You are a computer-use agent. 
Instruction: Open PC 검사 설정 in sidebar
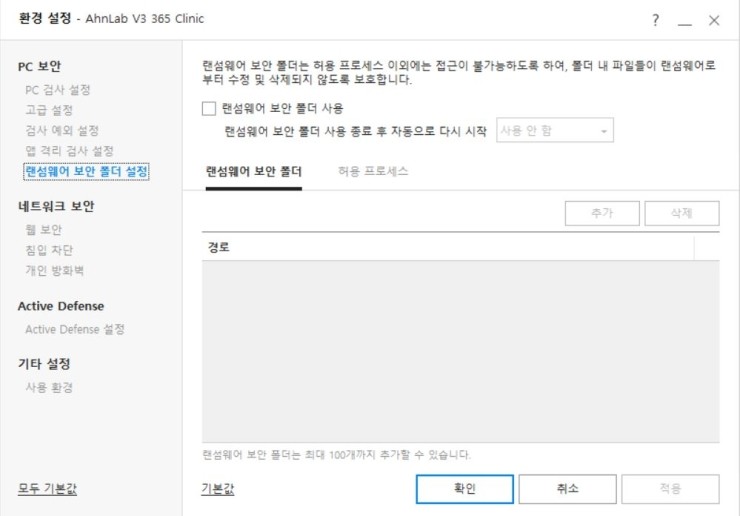coord(58,90)
